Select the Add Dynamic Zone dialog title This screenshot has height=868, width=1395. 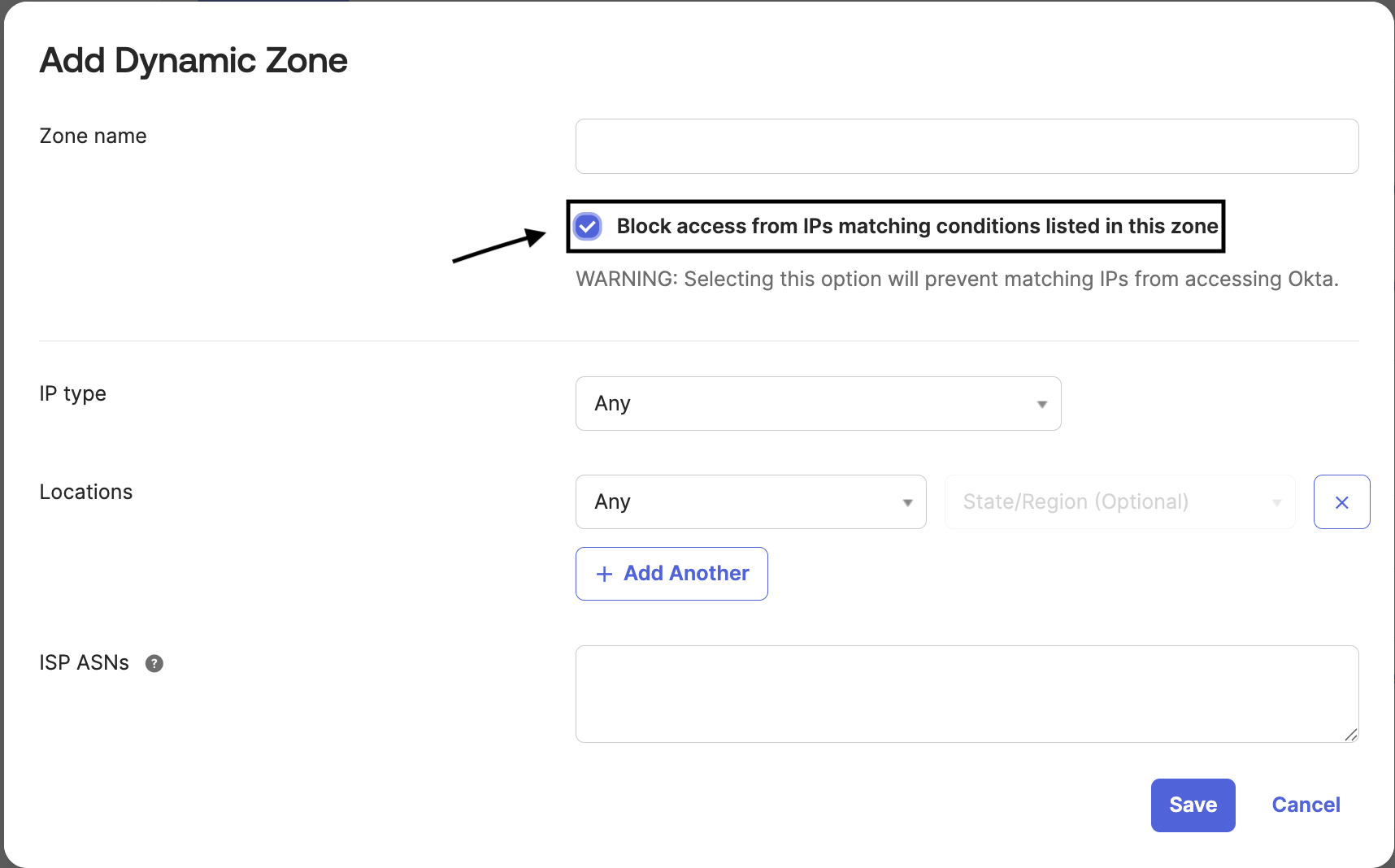193,59
